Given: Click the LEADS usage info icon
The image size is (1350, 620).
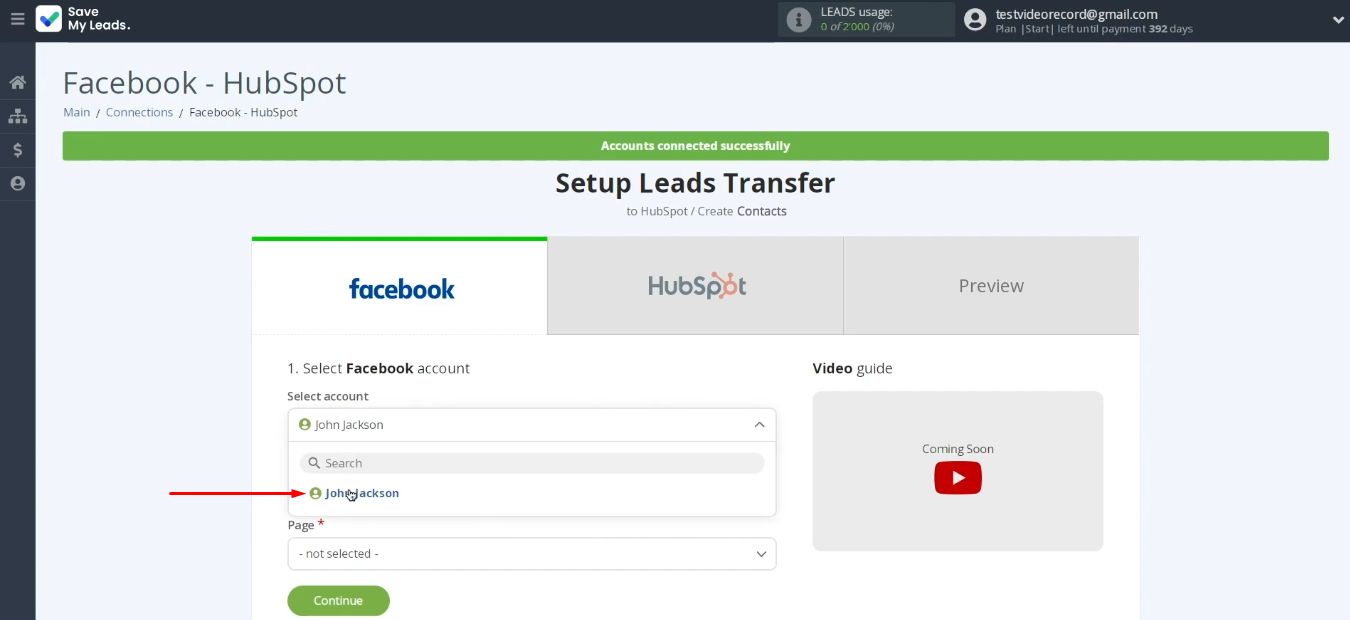Looking at the screenshot, I should pyautogui.click(x=798, y=19).
